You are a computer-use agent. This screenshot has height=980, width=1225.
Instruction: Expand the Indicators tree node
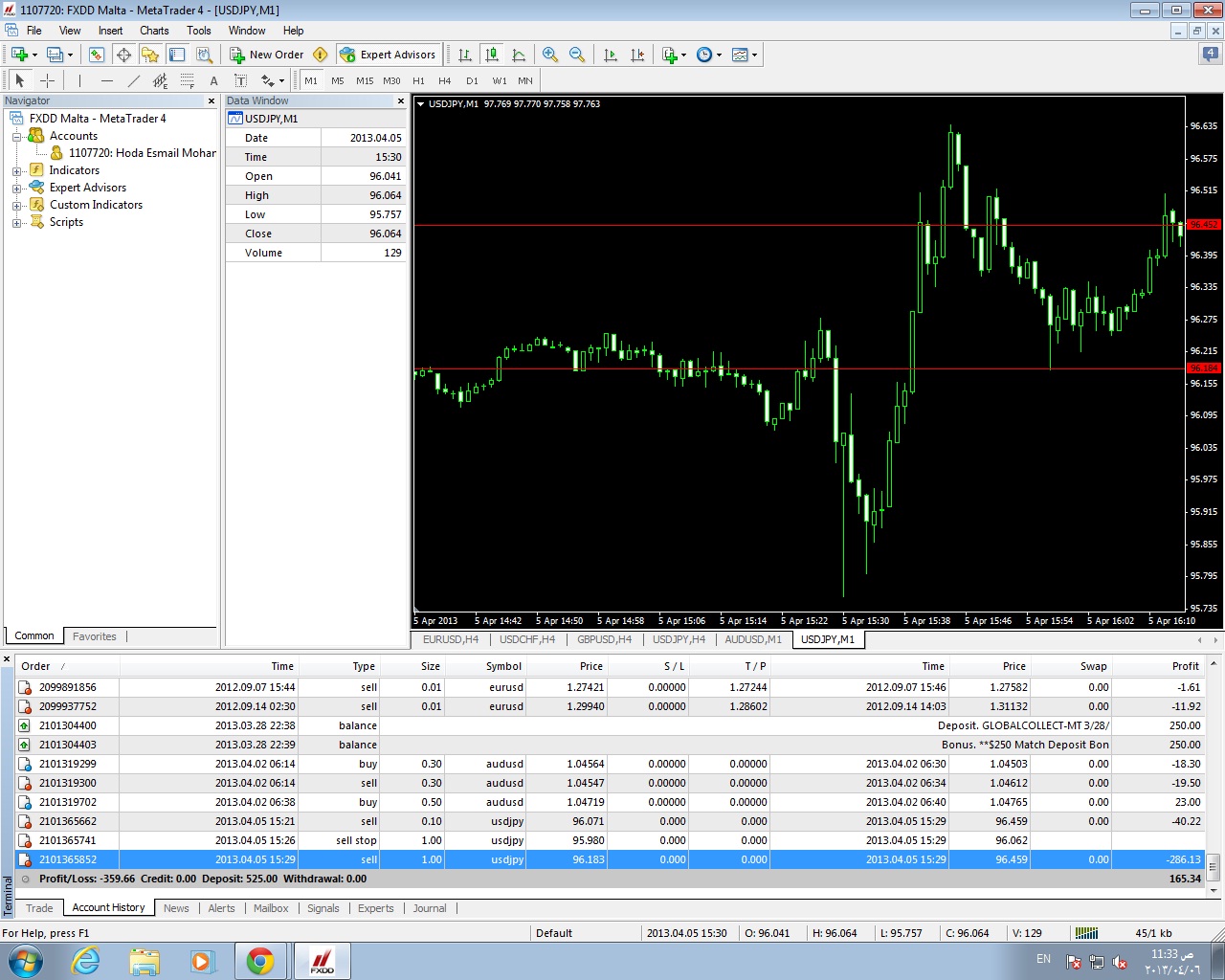(16, 170)
